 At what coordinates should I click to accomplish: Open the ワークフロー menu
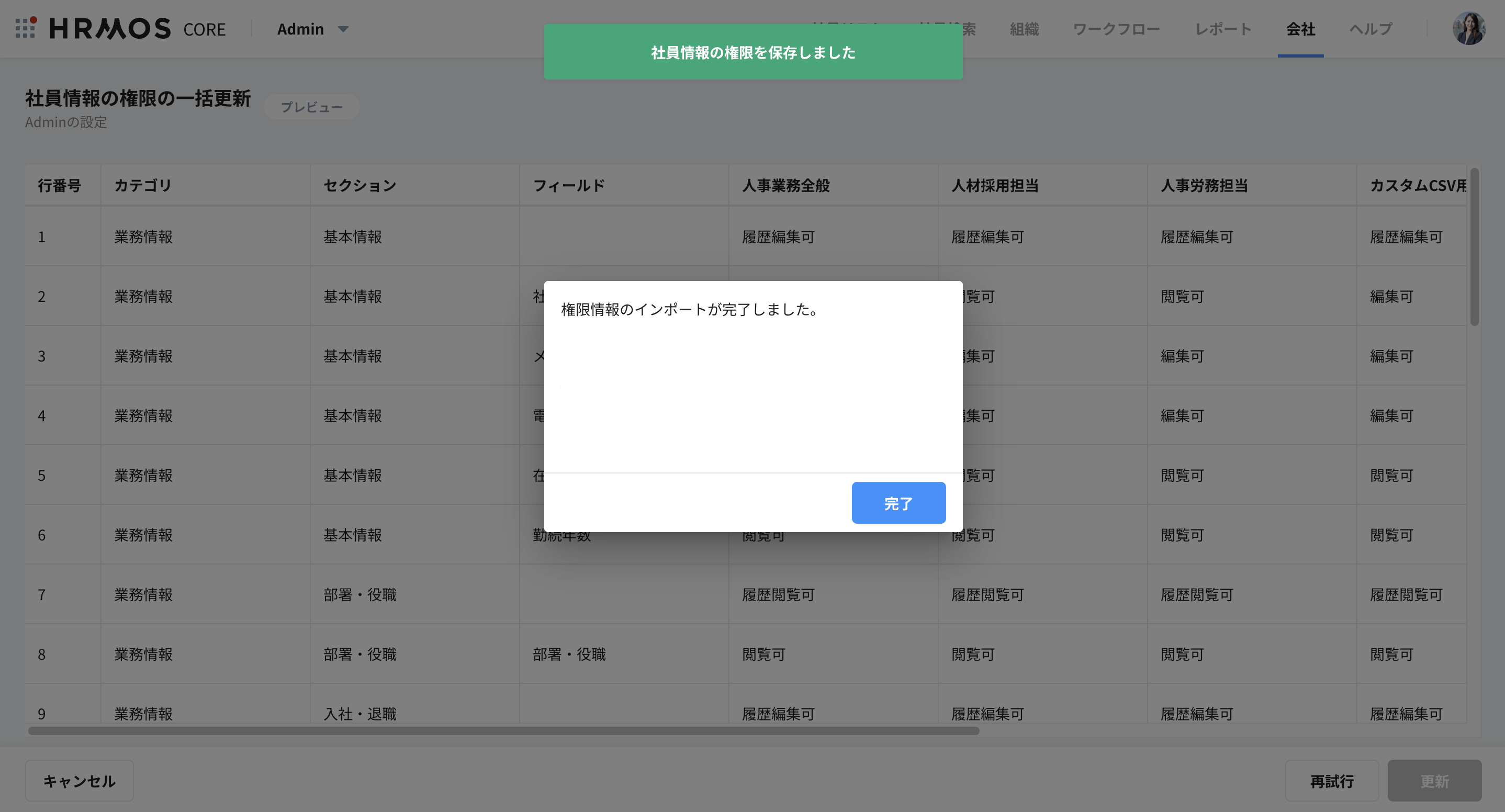(1117, 29)
